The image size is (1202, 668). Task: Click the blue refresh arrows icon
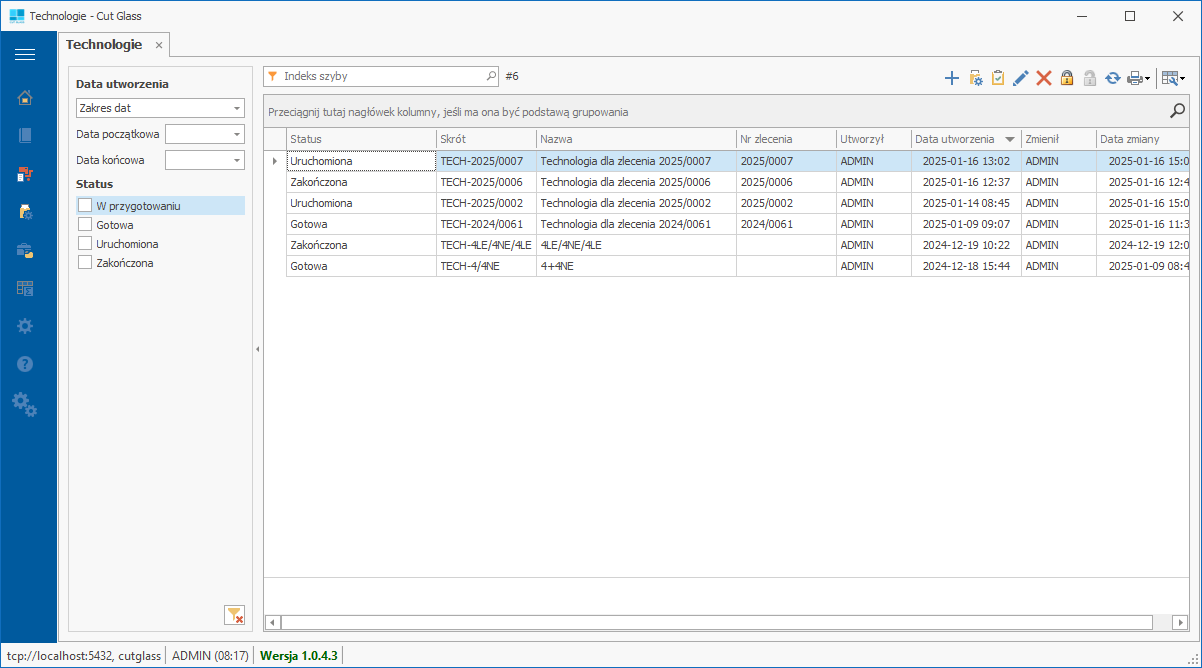coord(1113,78)
